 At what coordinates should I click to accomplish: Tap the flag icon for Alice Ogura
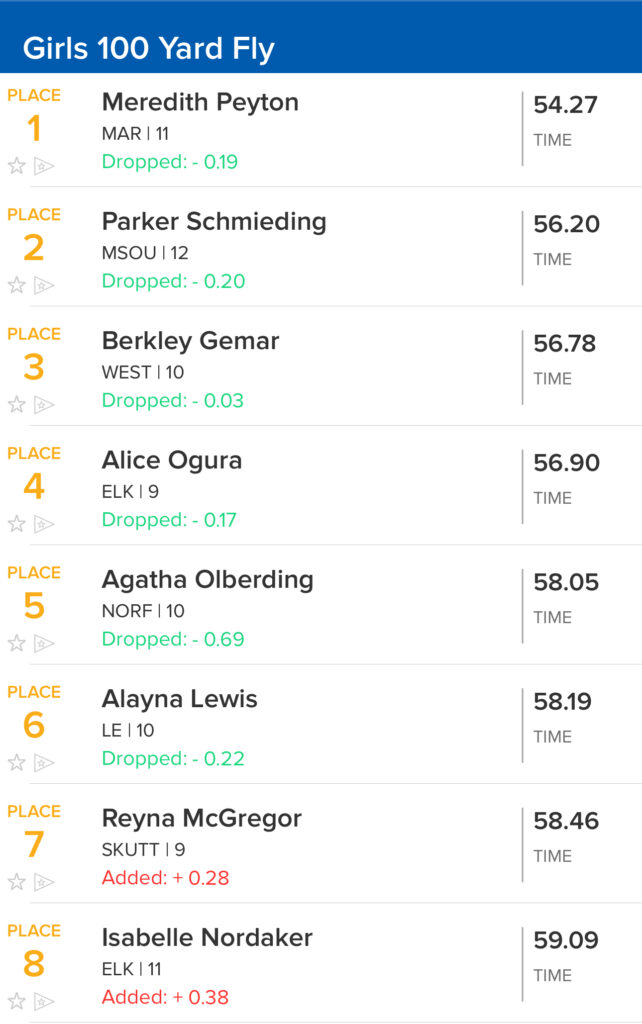[44, 524]
